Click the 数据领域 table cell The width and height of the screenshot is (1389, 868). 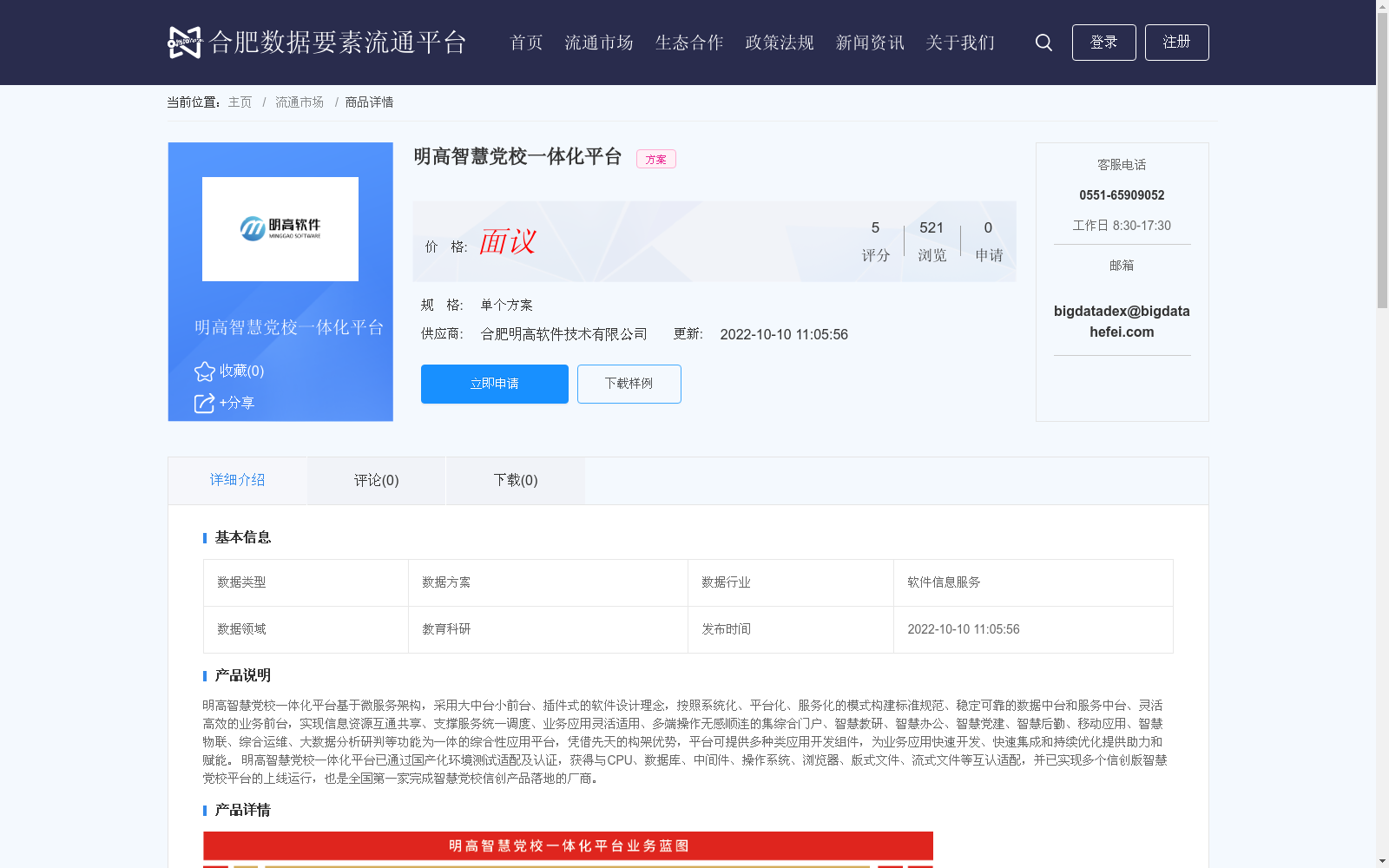point(306,629)
